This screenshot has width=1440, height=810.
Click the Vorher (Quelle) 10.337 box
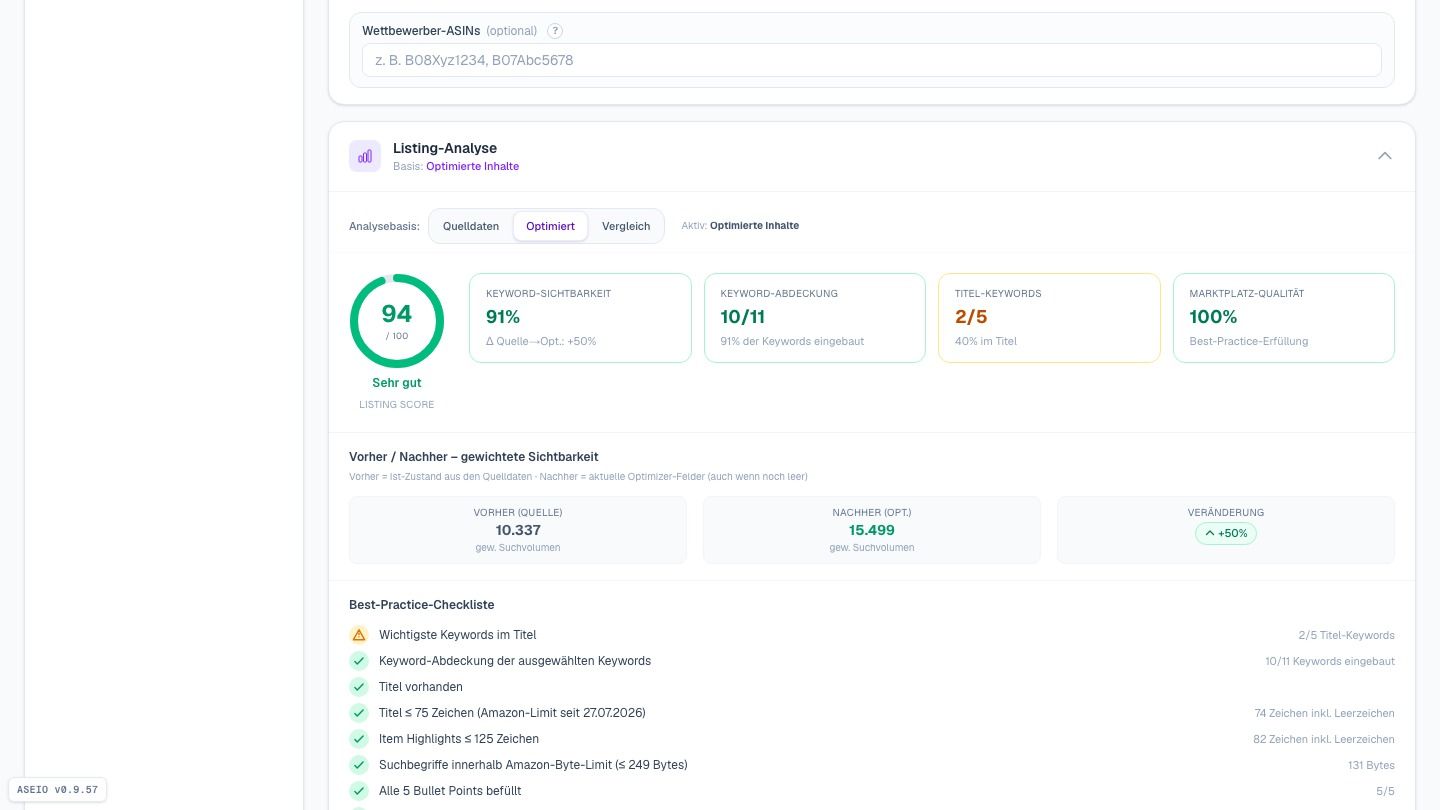pos(518,530)
